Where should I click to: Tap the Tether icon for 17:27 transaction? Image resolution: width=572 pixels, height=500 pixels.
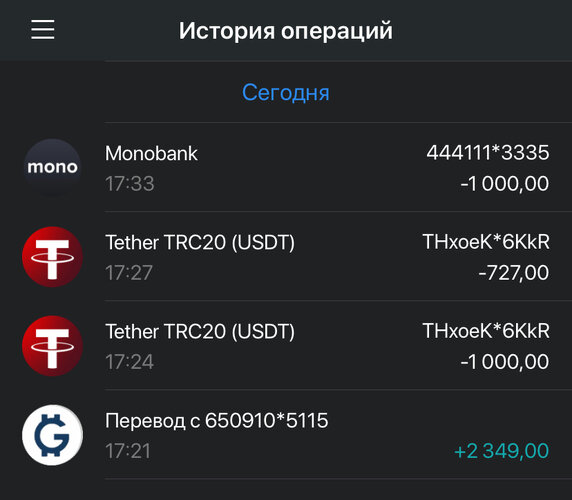click(x=53, y=257)
